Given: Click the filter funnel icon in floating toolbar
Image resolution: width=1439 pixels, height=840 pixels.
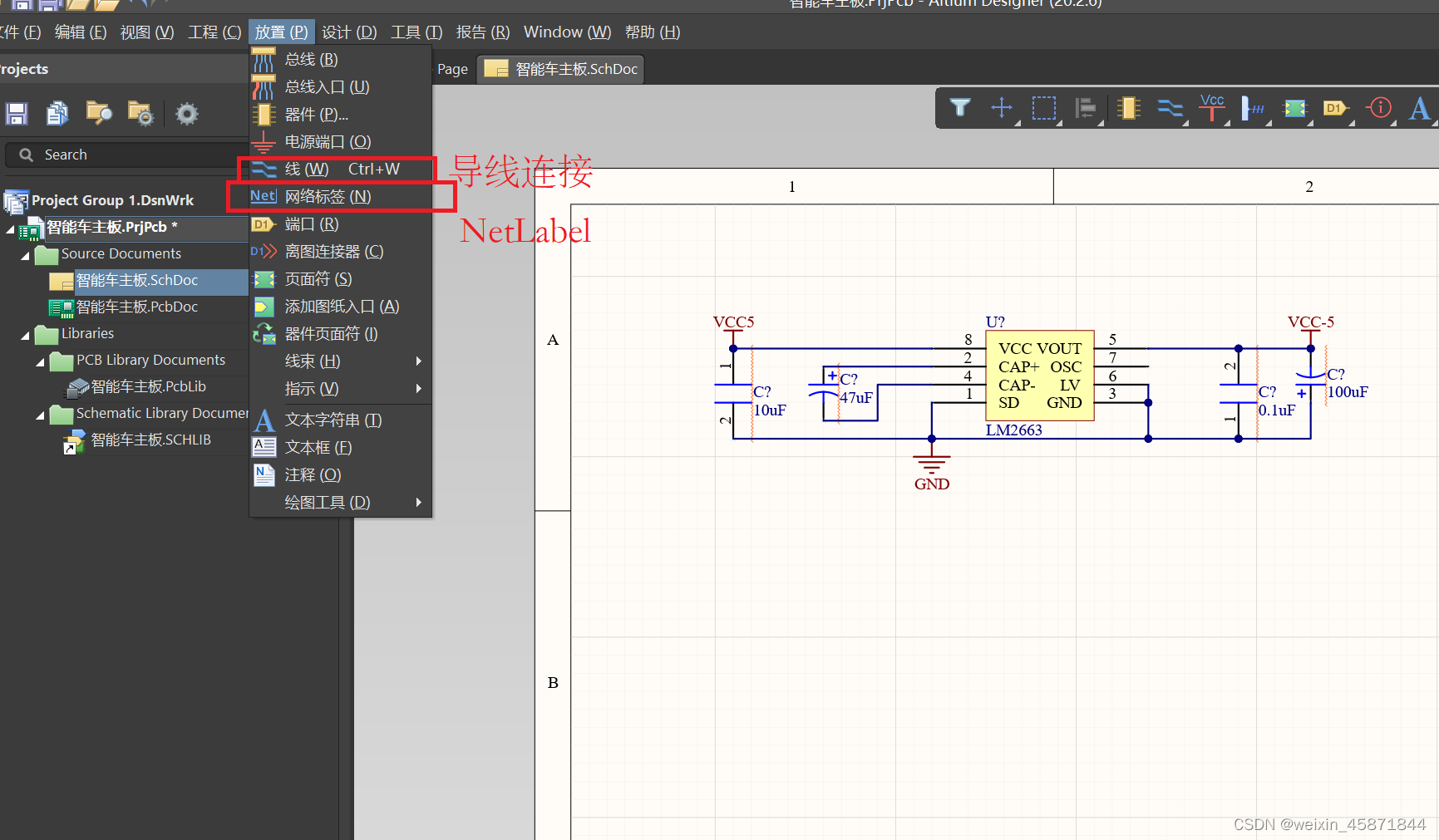Looking at the screenshot, I should (x=960, y=108).
